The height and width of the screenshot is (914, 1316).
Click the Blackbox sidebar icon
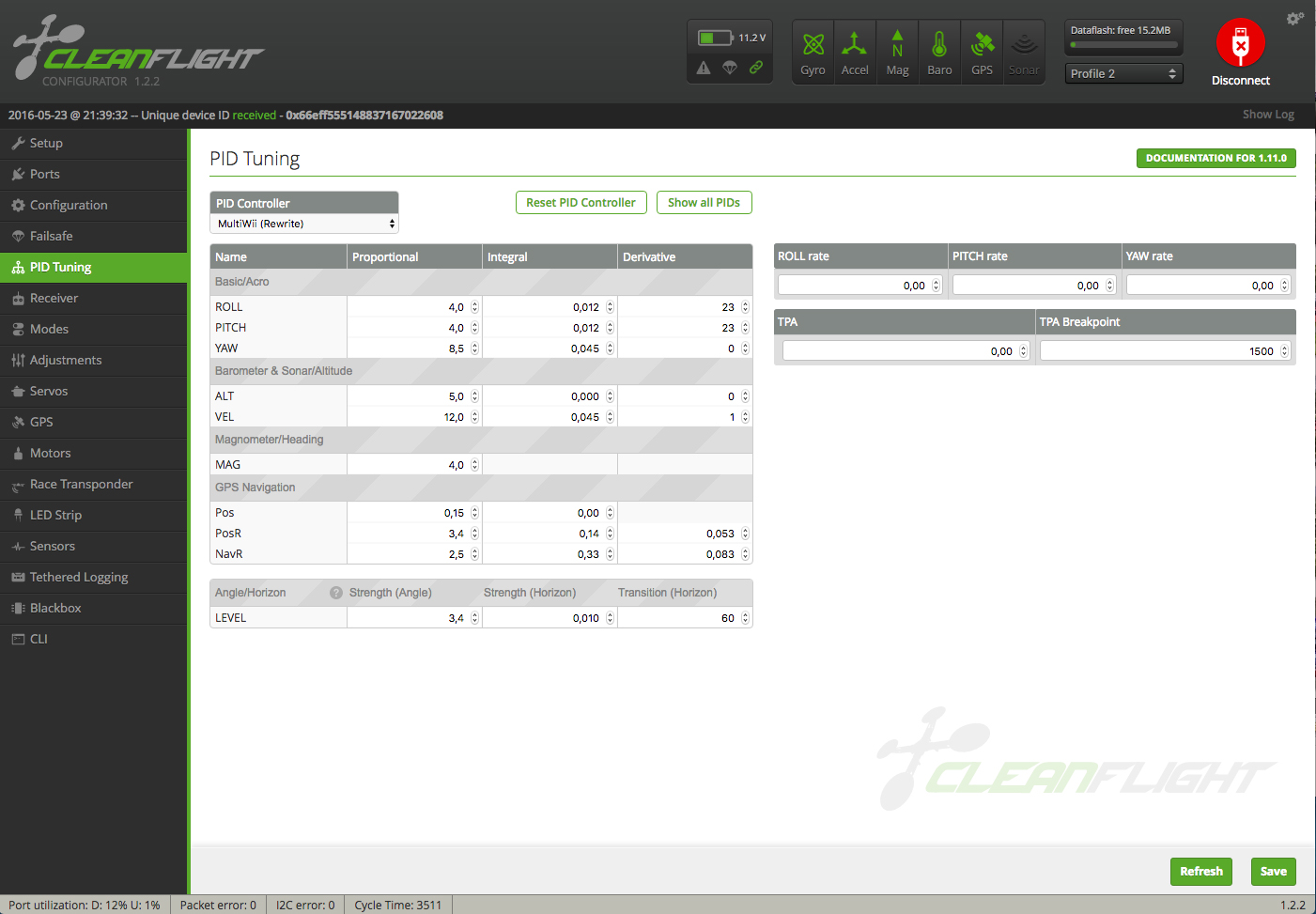[x=18, y=608]
